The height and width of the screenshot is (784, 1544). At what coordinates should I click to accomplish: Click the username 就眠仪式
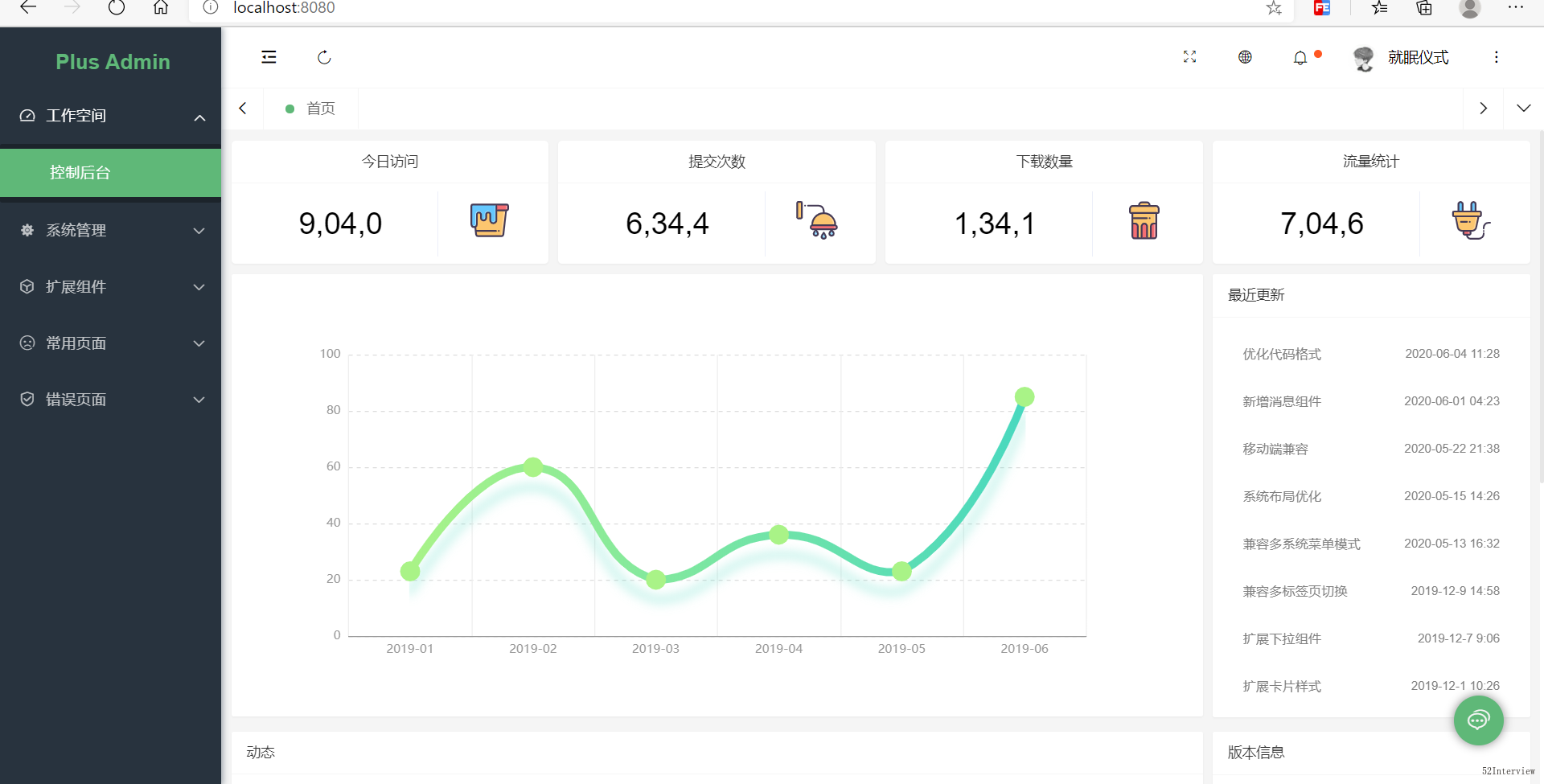tap(1418, 57)
